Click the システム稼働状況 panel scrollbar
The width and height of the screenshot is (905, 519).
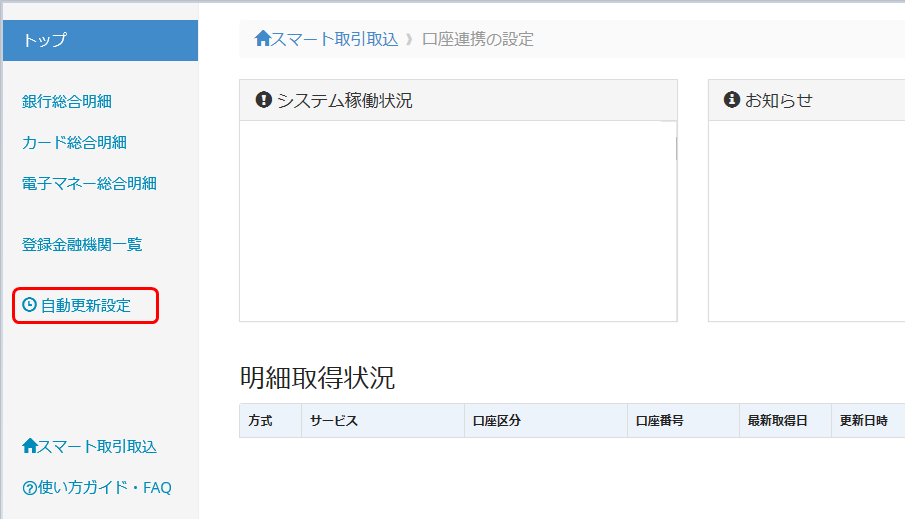(676, 148)
